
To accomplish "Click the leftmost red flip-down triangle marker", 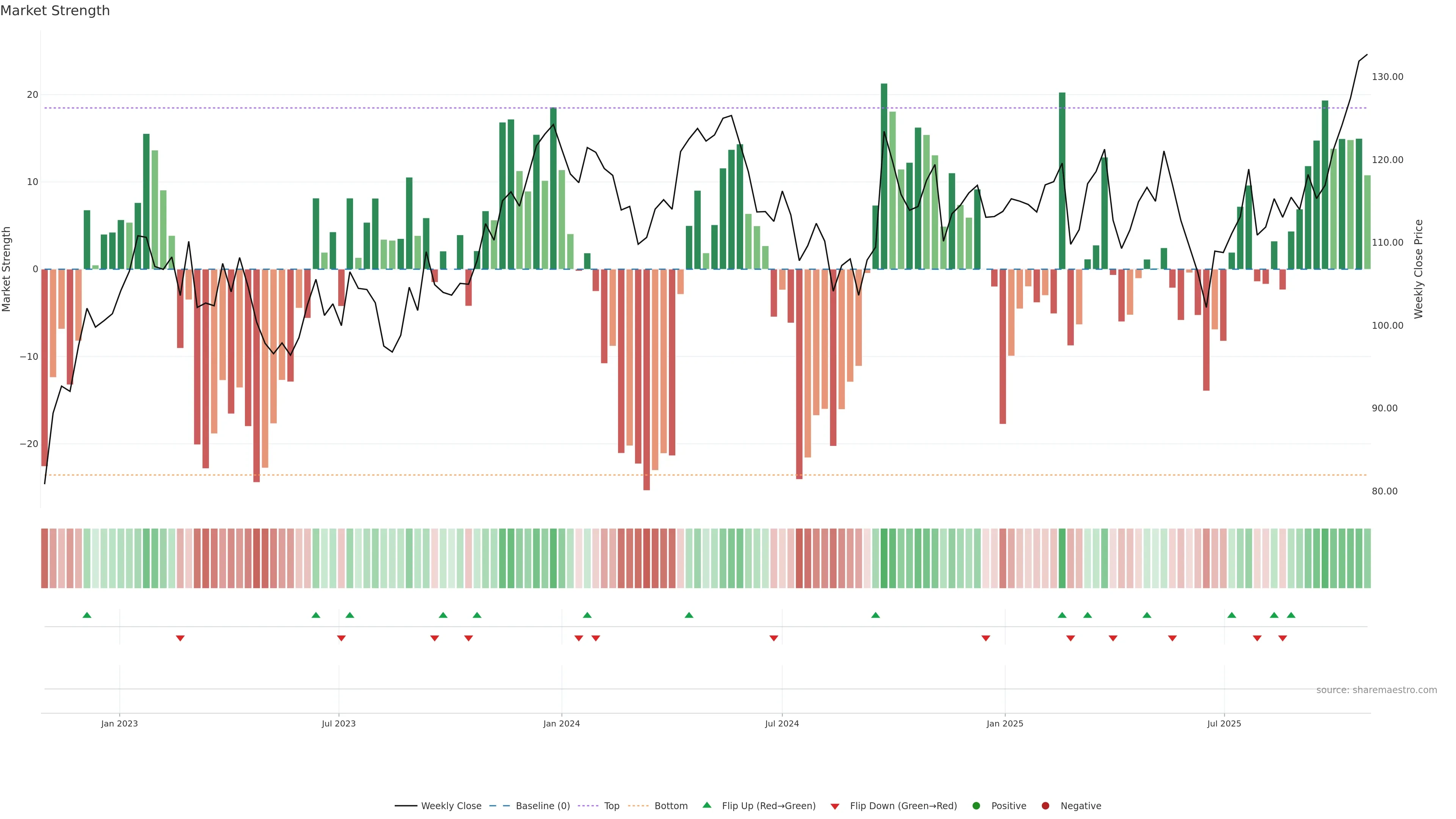I will pyautogui.click(x=180, y=638).
